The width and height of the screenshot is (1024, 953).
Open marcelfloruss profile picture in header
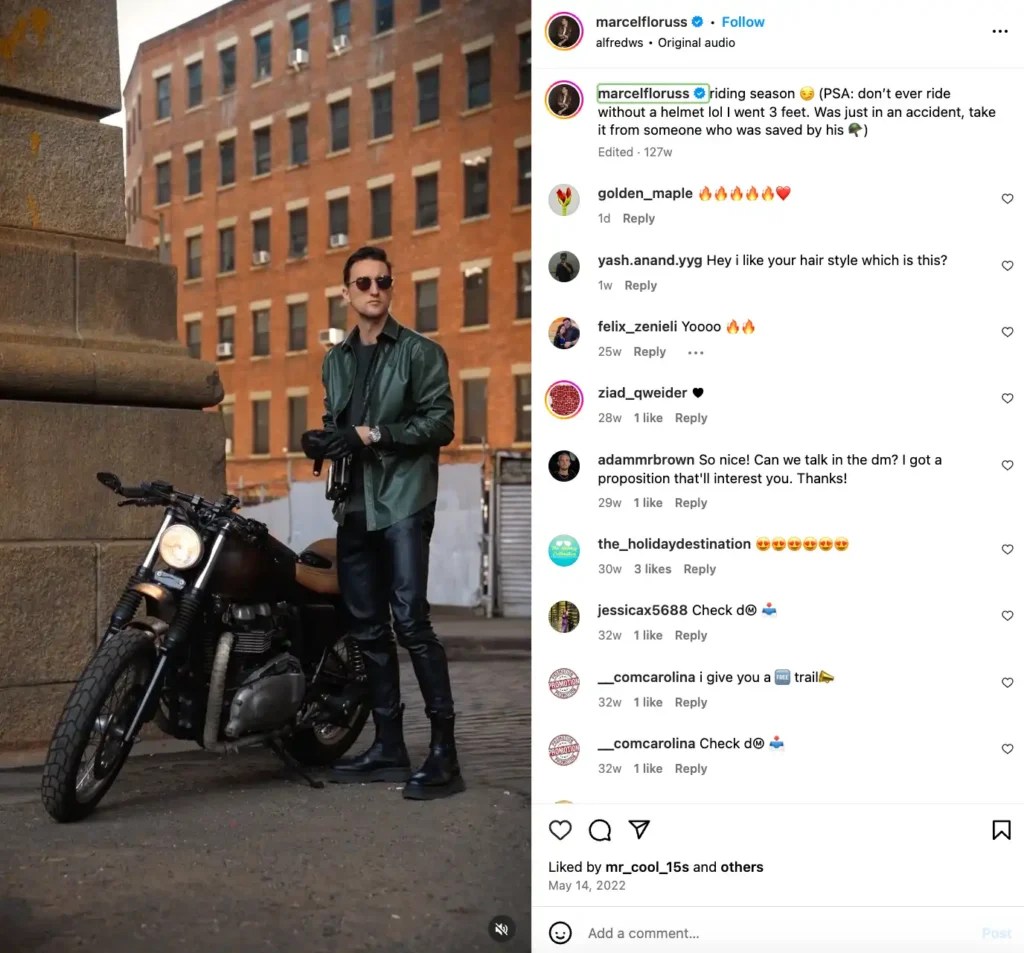564,31
